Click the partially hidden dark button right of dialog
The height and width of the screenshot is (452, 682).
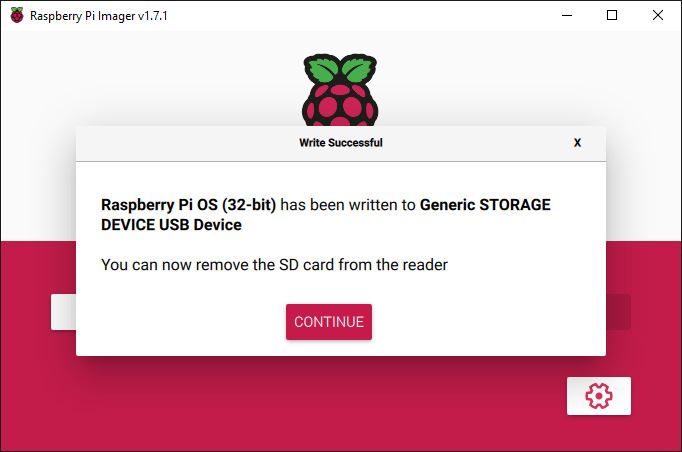[x=618, y=312]
